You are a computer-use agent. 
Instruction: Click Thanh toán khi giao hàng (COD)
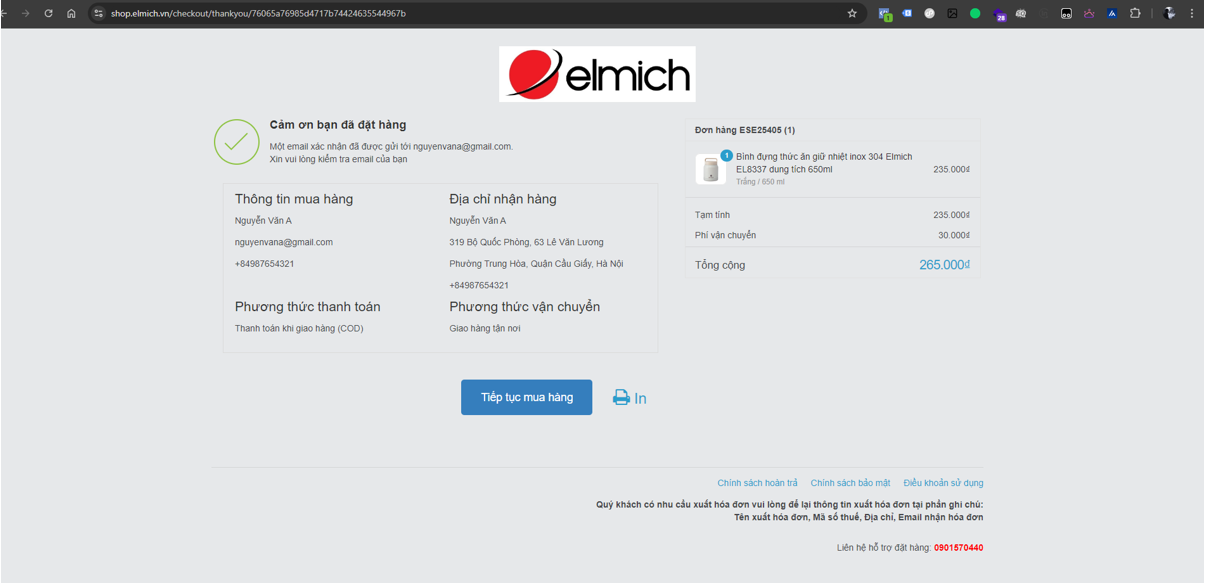click(299, 328)
